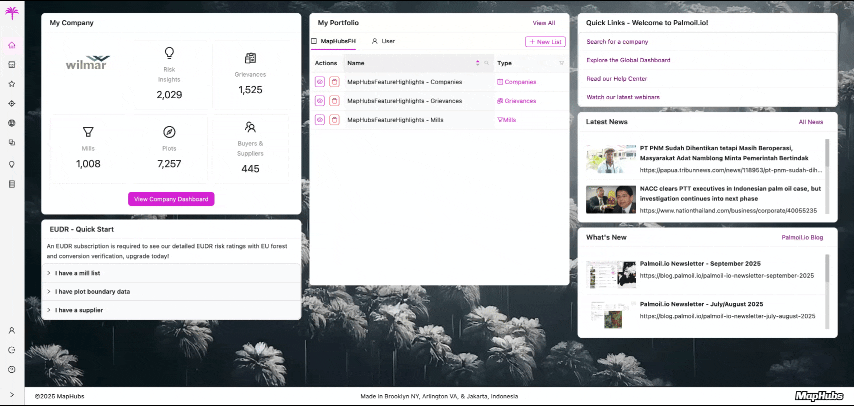Click the Wilmar company logo
The image size is (854, 406).
[88, 62]
